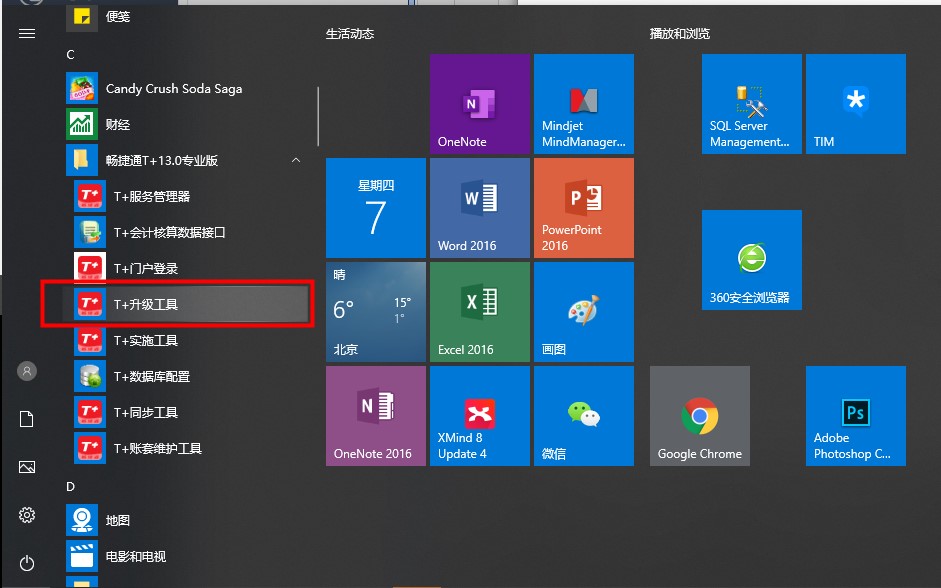Image resolution: width=941 pixels, height=588 pixels.
Task: Open the 畅捷通T+13.0专业版 folder icon
Action: (82, 160)
